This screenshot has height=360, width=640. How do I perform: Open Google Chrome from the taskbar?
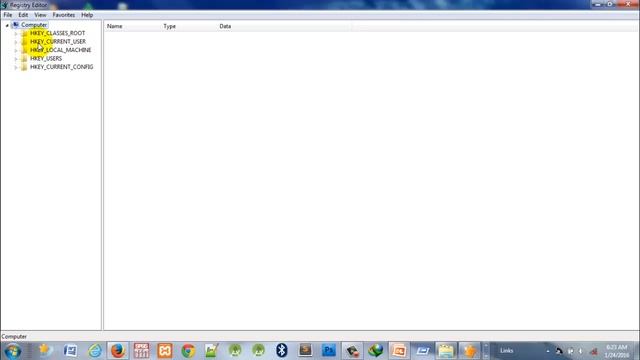point(188,351)
